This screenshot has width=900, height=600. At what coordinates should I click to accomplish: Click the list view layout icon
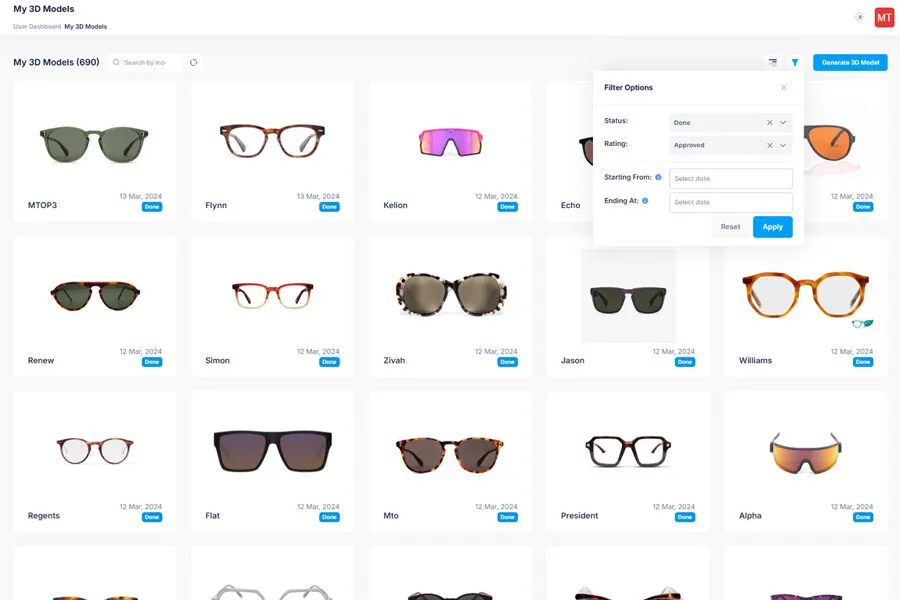pos(772,62)
